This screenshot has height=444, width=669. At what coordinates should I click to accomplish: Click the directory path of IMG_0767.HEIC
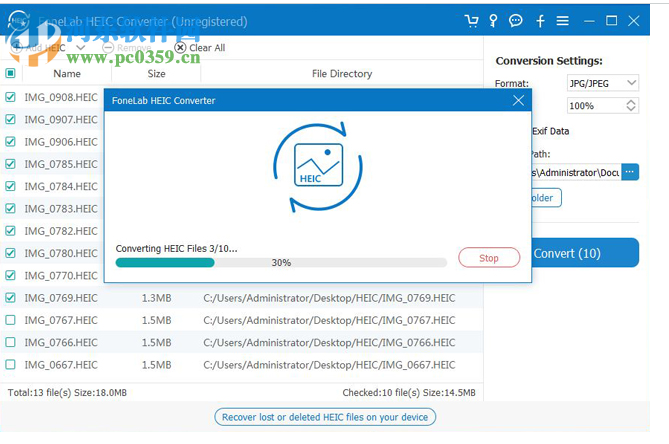[x=329, y=320]
